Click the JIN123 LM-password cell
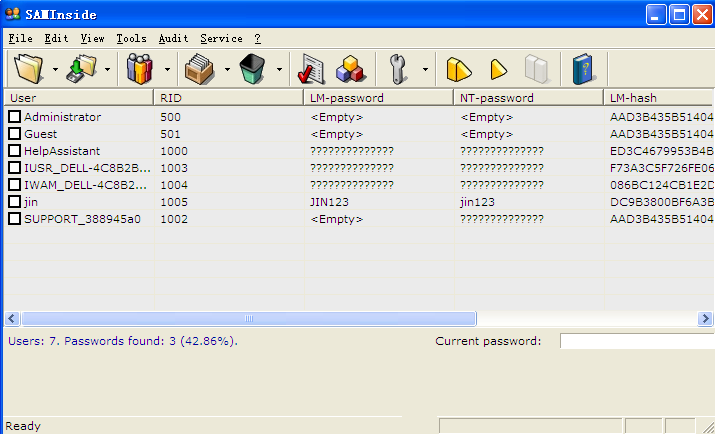Screen dimensions: 715x434 coord(329,202)
